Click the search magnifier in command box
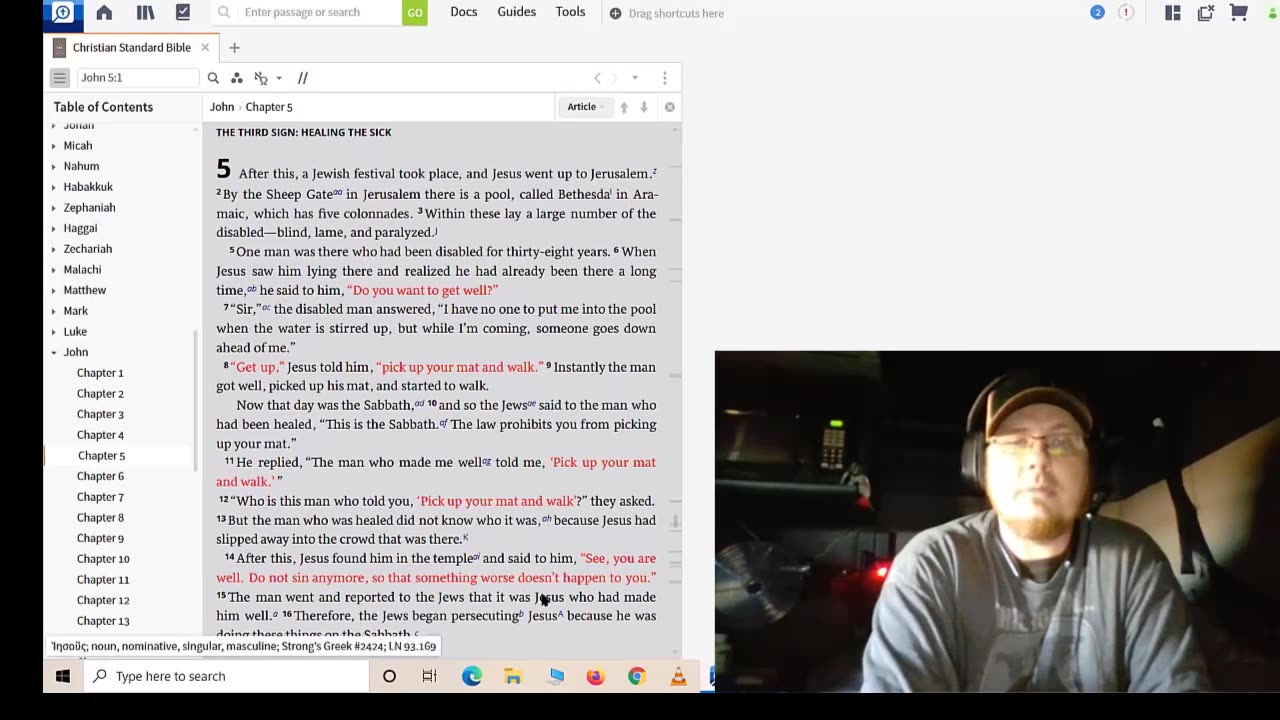The image size is (1280, 720). 224,13
